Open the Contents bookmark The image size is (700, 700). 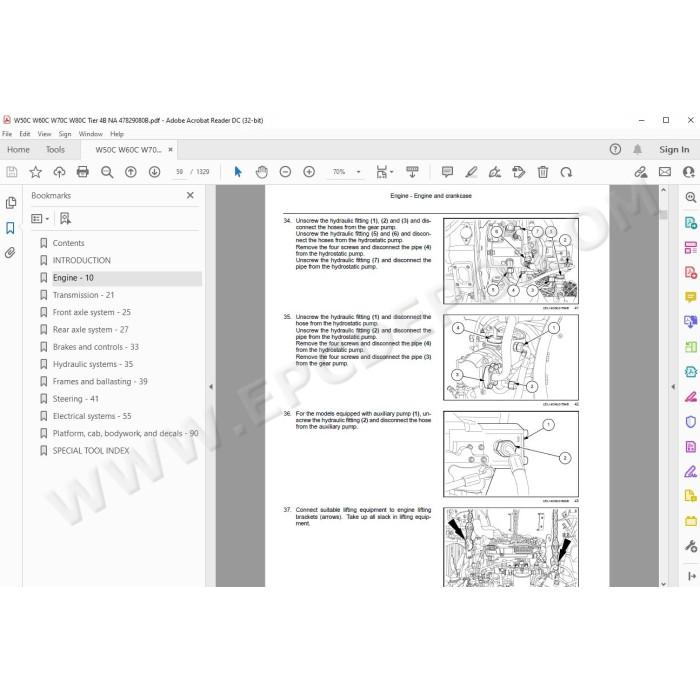68,243
